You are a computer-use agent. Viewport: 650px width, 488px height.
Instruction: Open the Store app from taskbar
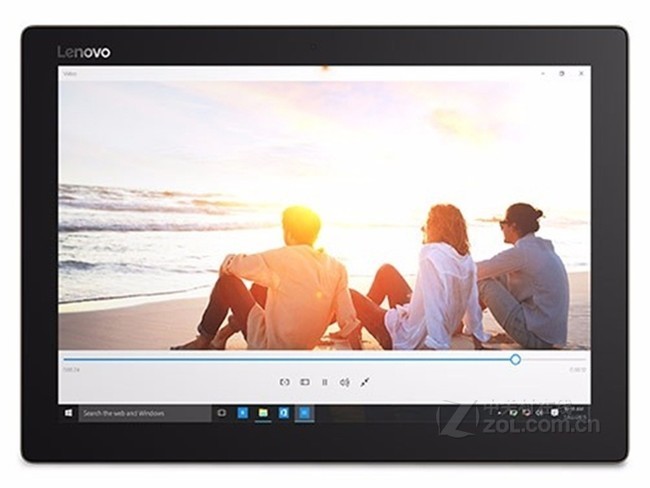243,413
